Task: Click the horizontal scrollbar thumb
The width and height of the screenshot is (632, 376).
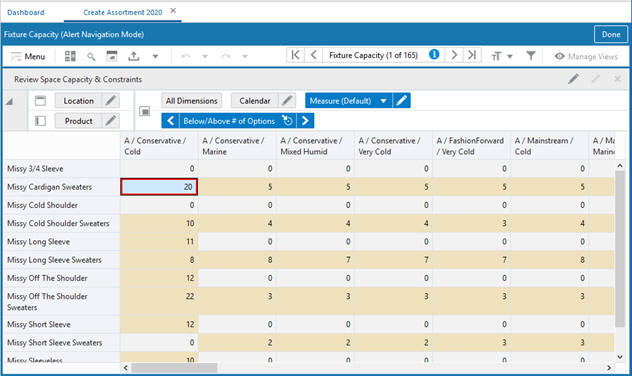Action: click(174, 368)
